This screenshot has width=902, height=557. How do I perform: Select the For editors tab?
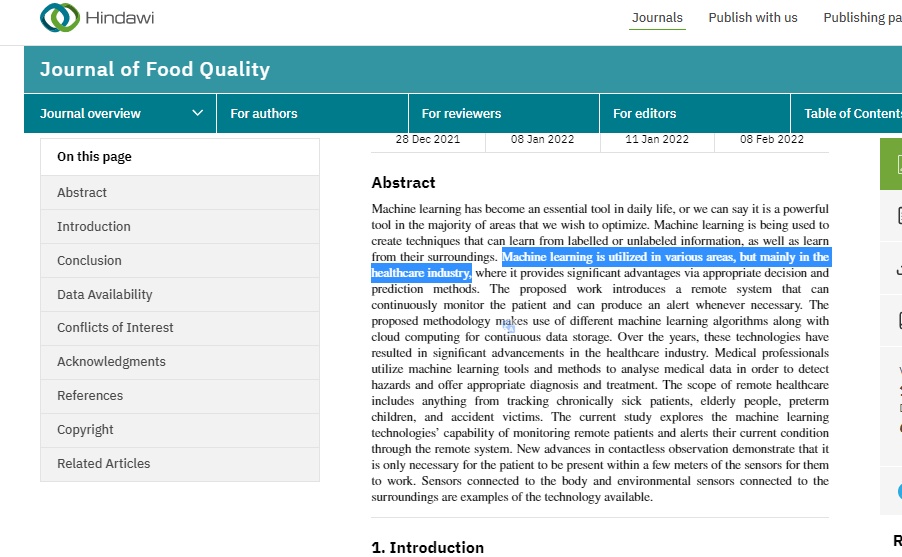[644, 113]
